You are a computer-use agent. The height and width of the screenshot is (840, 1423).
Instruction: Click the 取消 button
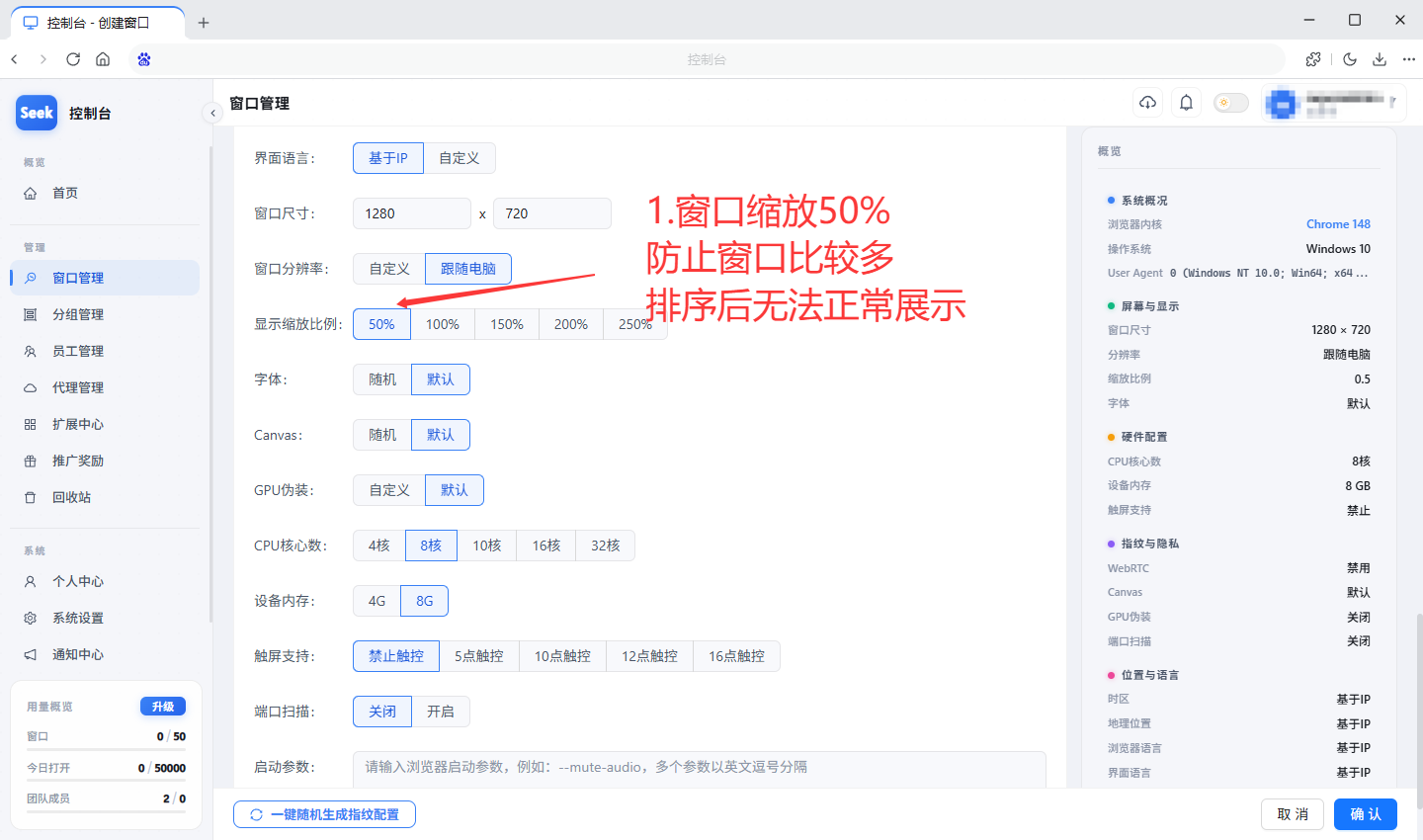pyautogui.click(x=1293, y=814)
